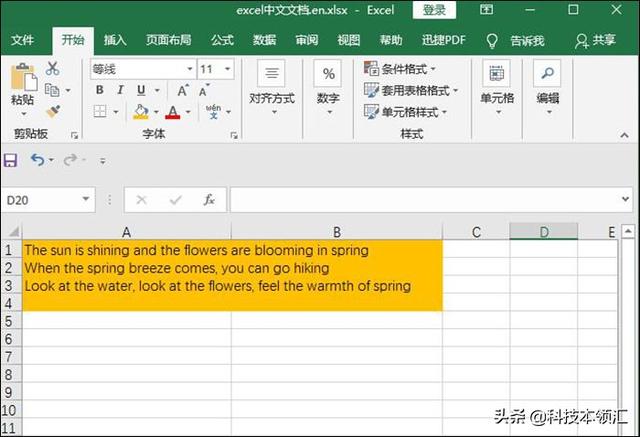The width and height of the screenshot is (640, 437).
Task: Open the editing (编辑) search group
Action: 547,88
